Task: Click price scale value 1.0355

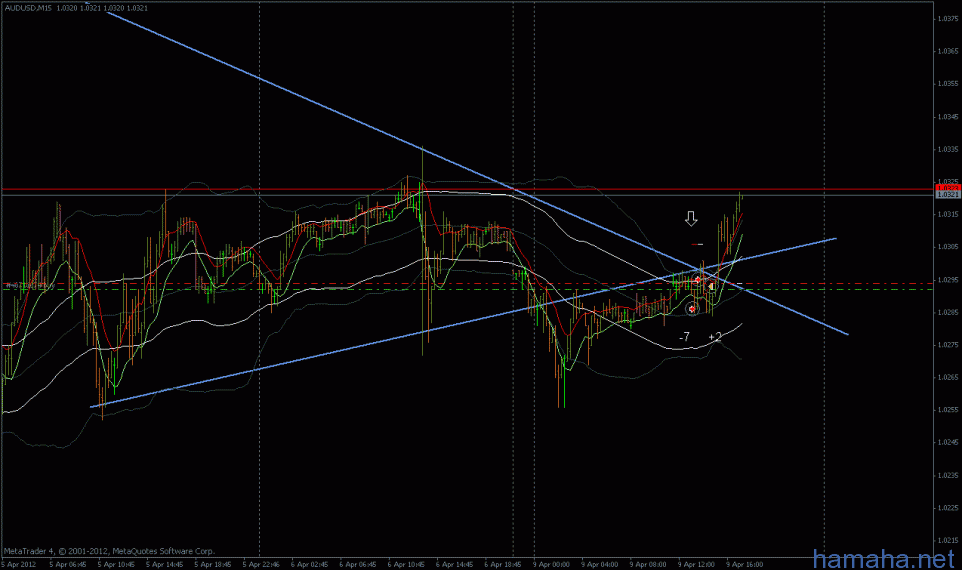Action: coord(948,84)
